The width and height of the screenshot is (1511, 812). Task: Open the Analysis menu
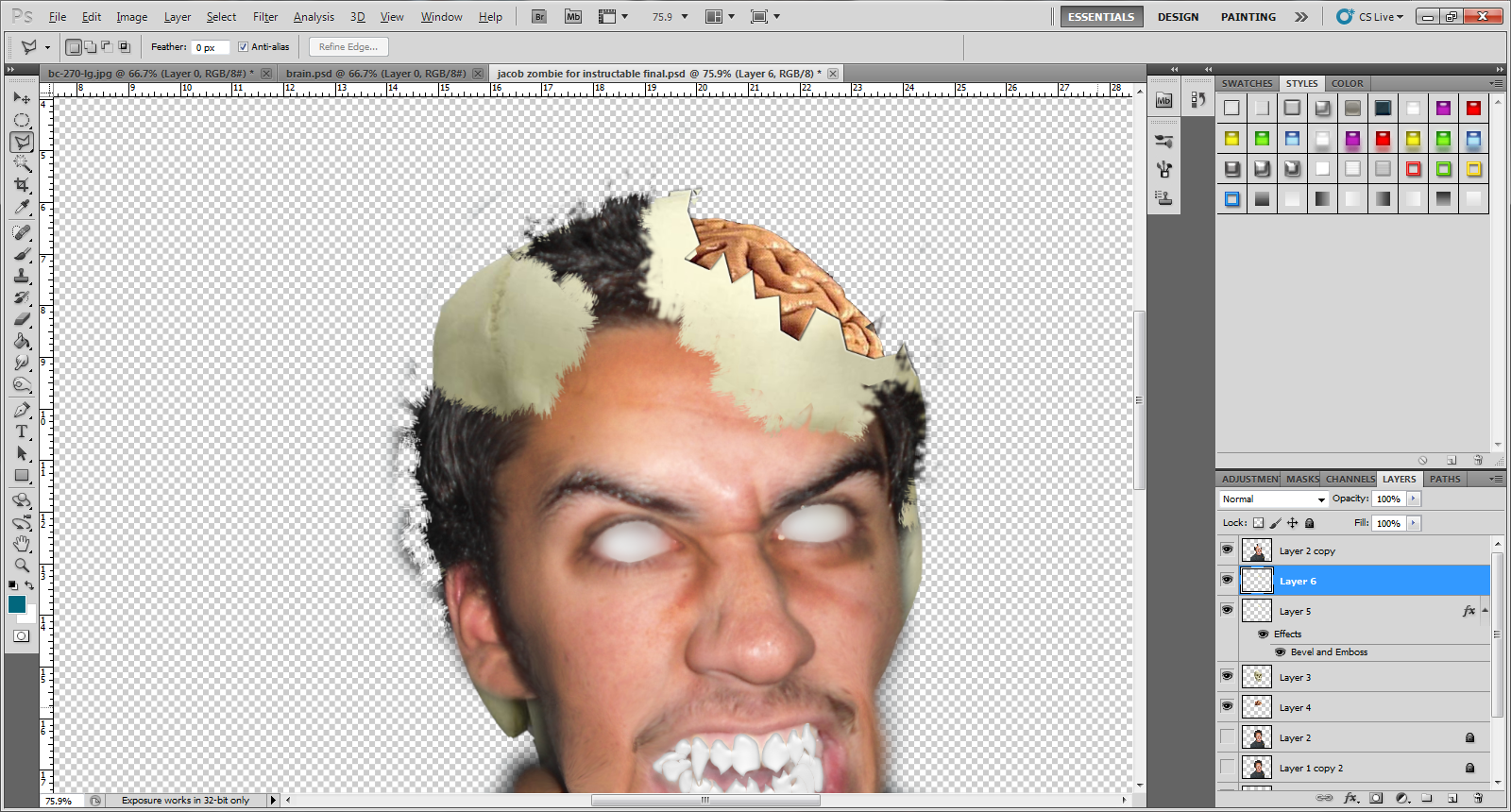(x=314, y=17)
